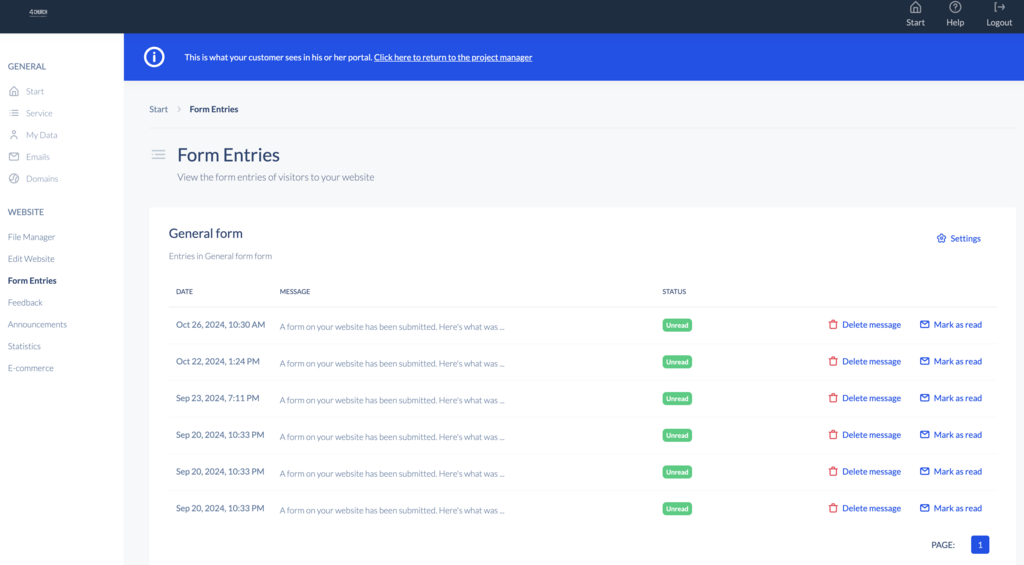Click the Emails envelope icon in sidebar

tap(14, 157)
